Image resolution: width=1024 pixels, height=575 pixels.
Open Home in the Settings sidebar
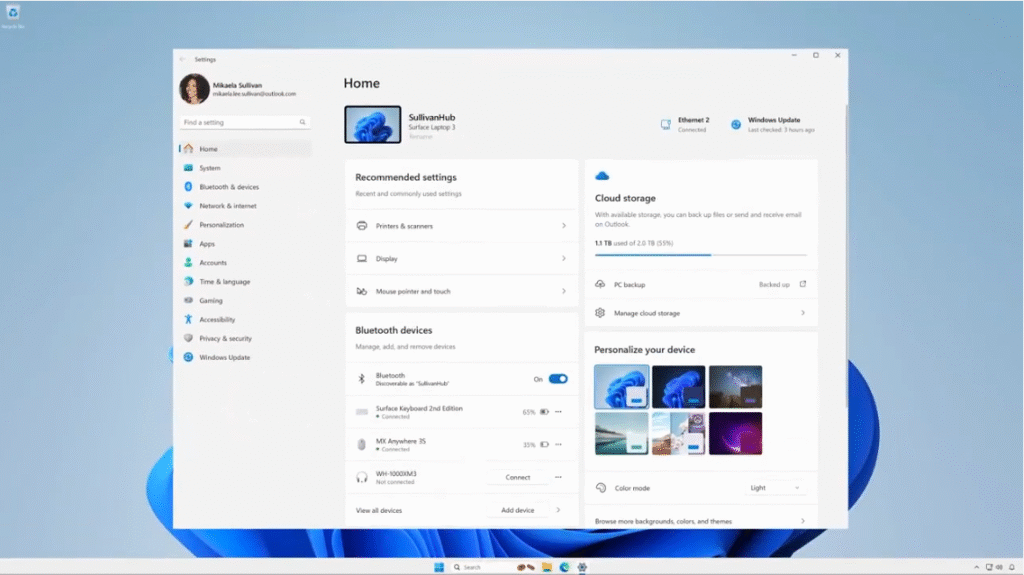click(246, 149)
